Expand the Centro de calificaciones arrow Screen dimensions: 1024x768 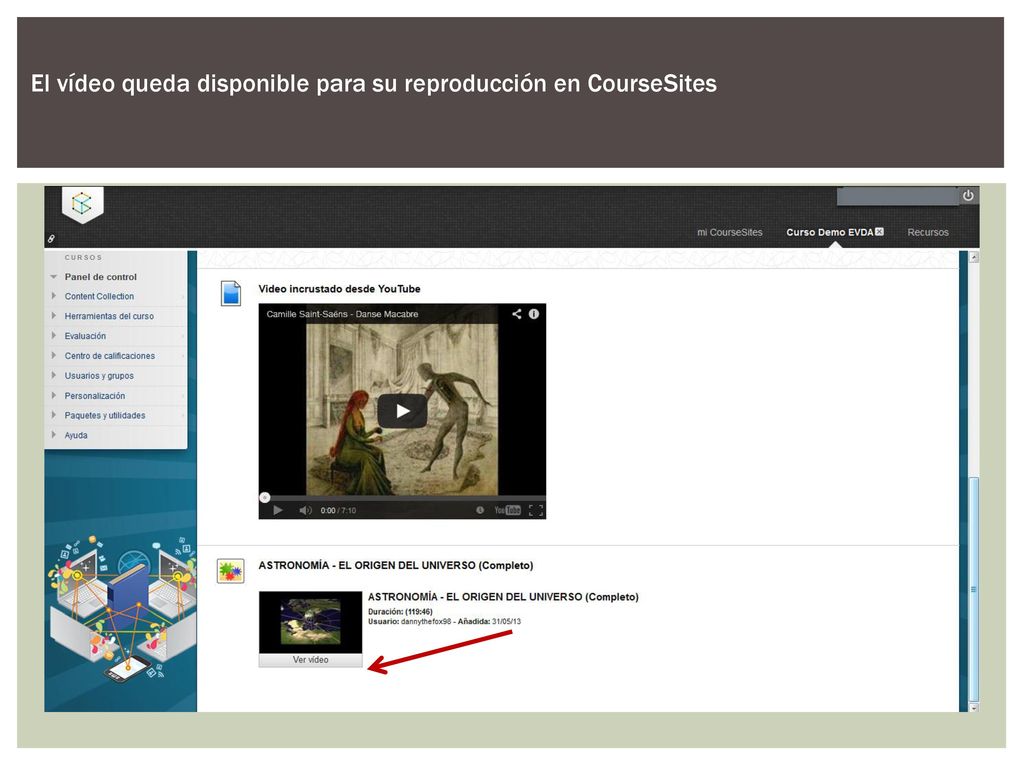coord(54,355)
